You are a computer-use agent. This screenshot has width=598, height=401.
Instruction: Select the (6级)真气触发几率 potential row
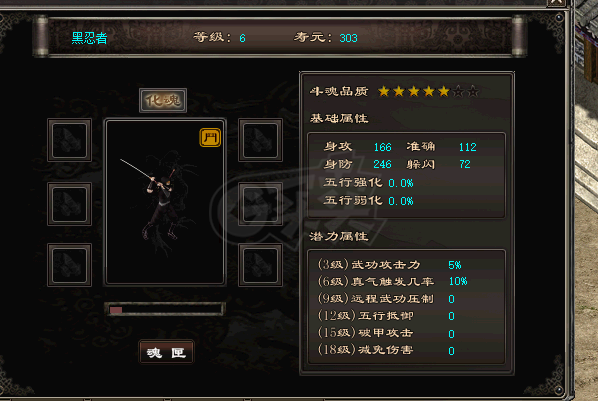point(392,282)
